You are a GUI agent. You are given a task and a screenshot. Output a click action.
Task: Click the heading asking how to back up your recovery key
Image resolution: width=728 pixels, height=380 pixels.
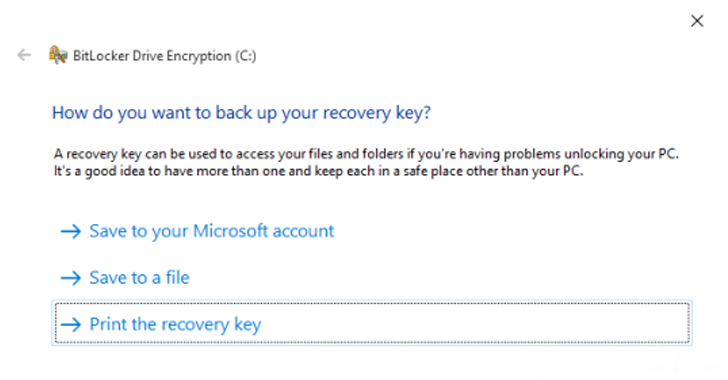coord(241,112)
